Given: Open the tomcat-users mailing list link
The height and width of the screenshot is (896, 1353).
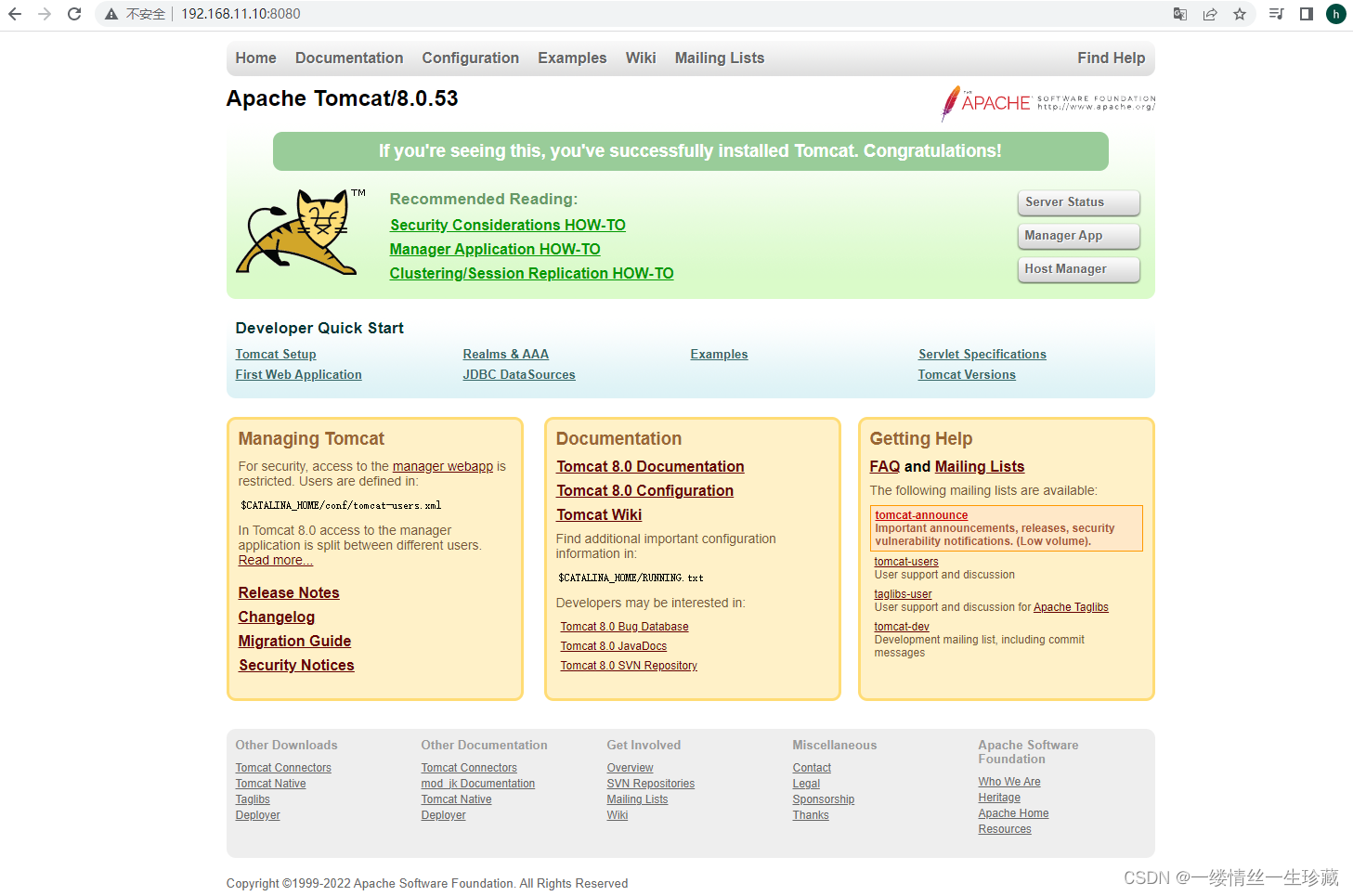Looking at the screenshot, I should pos(906,562).
